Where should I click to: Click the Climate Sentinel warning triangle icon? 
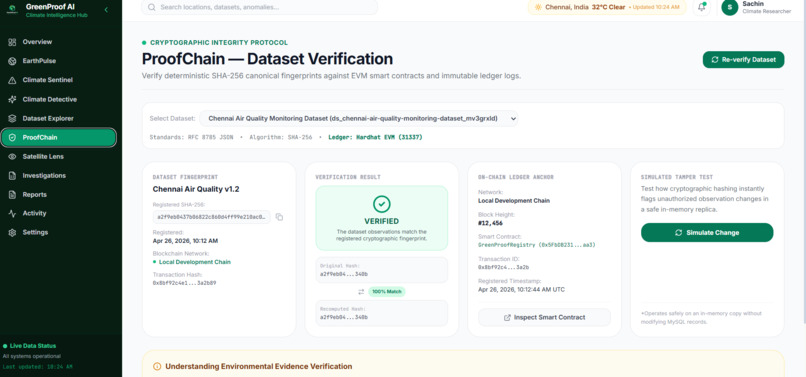click(12, 80)
